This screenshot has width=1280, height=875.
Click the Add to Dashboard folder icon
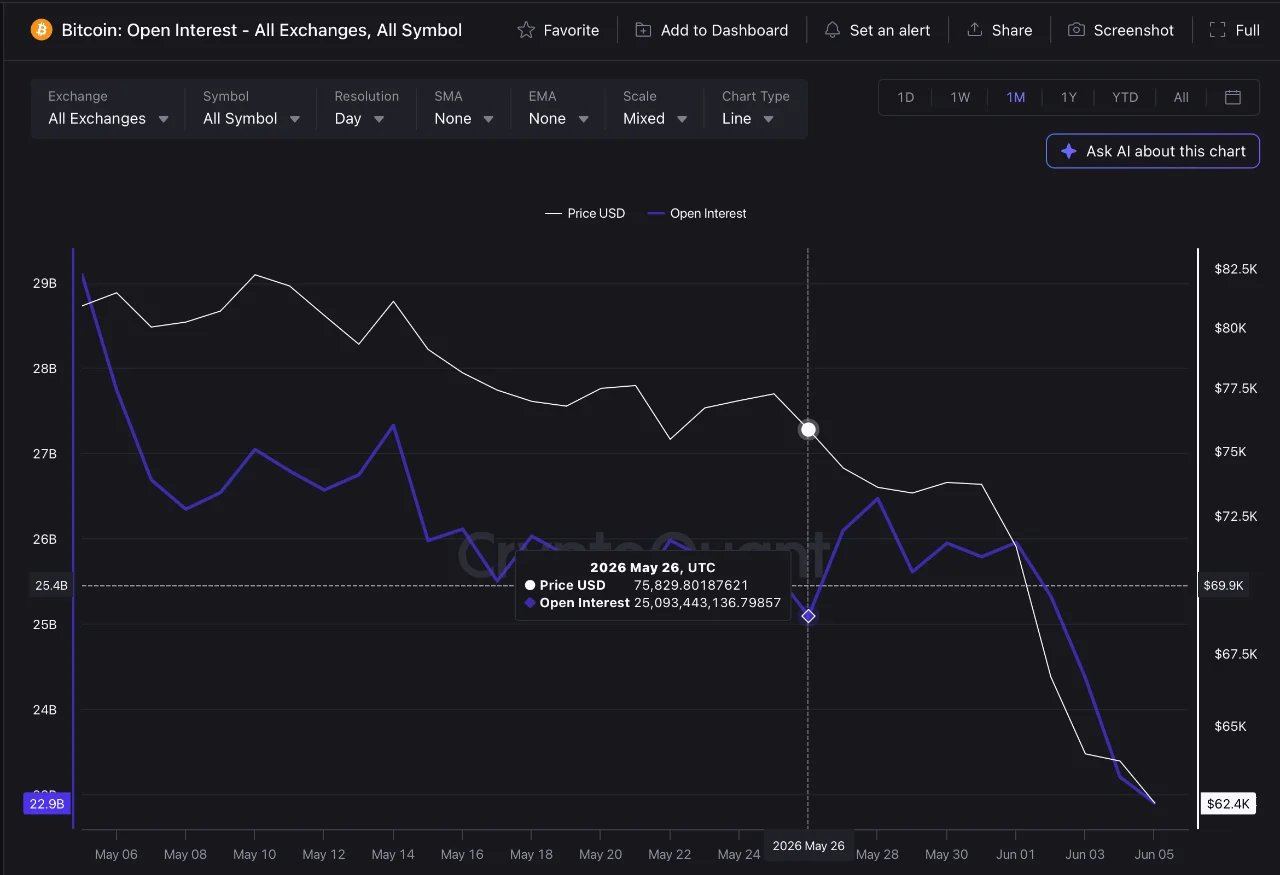pos(643,30)
